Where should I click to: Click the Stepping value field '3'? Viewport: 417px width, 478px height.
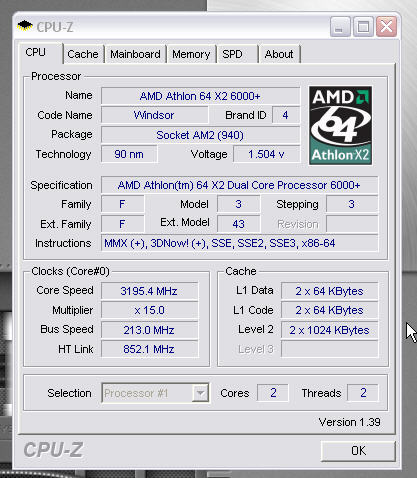point(352,204)
